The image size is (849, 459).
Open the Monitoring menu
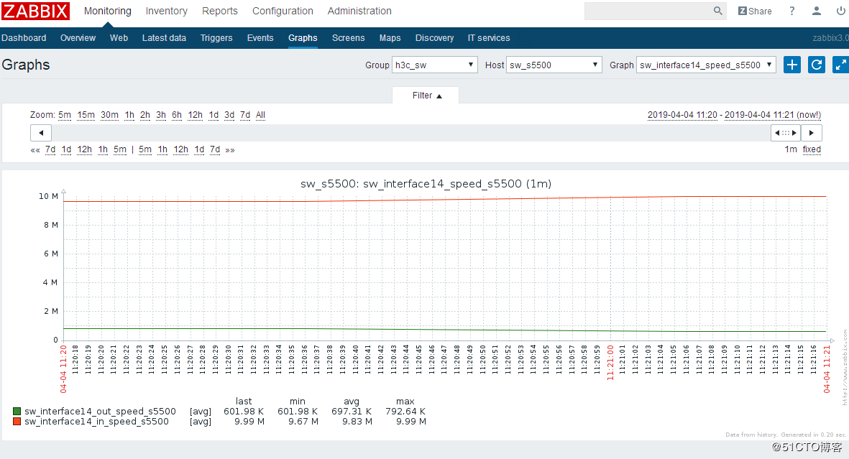tap(108, 11)
